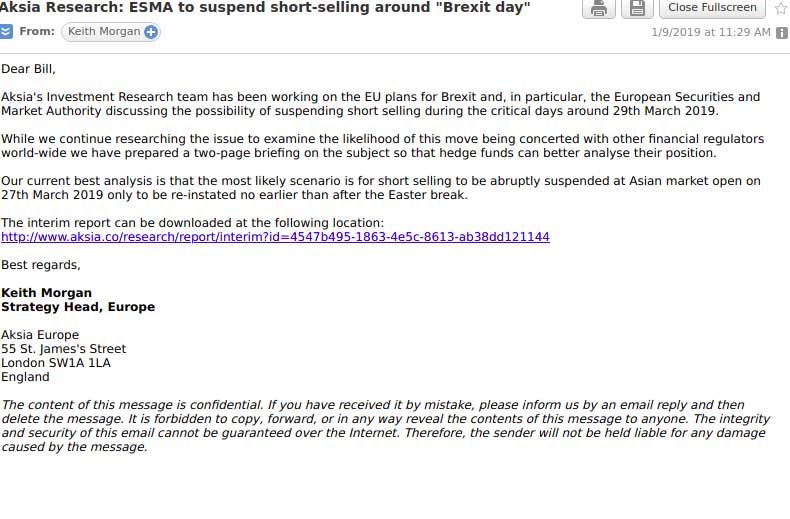The width and height of the screenshot is (790, 519).
Task: Open the aksia.co interim report link
Action: click(275, 237)
